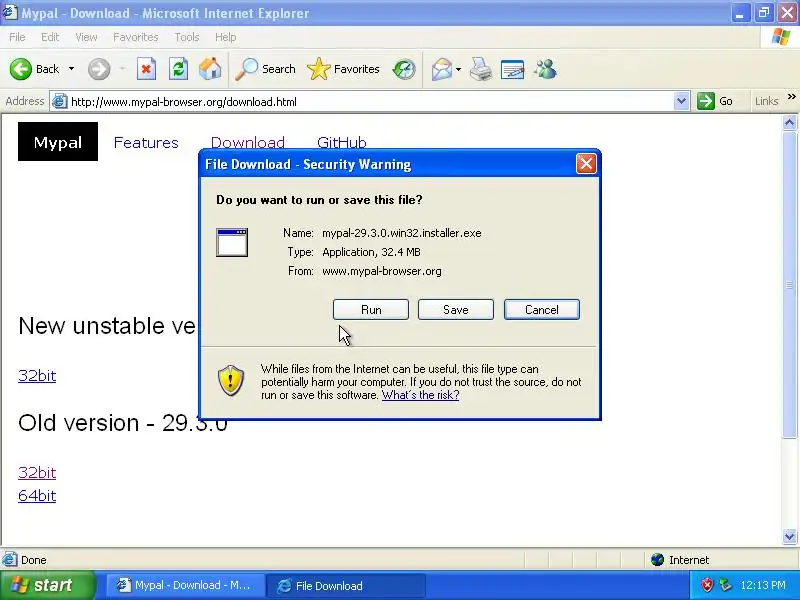Open the Edit menu

50,37
